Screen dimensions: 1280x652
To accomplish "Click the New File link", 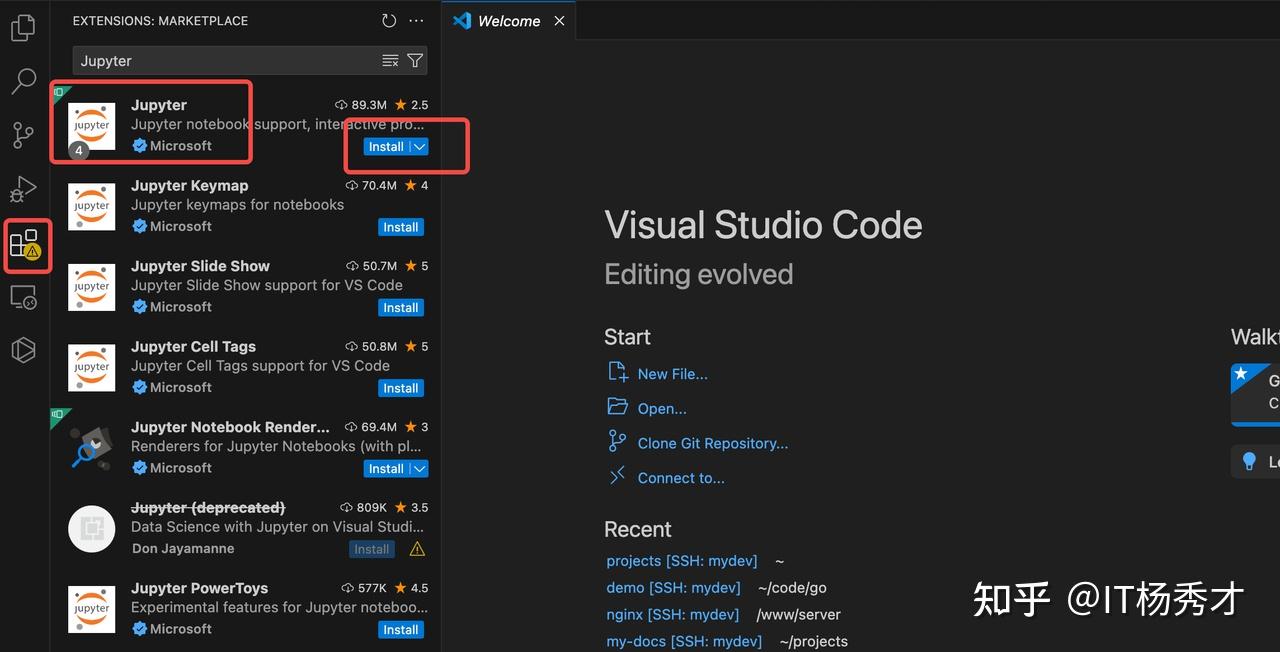I will pos(672,374).
